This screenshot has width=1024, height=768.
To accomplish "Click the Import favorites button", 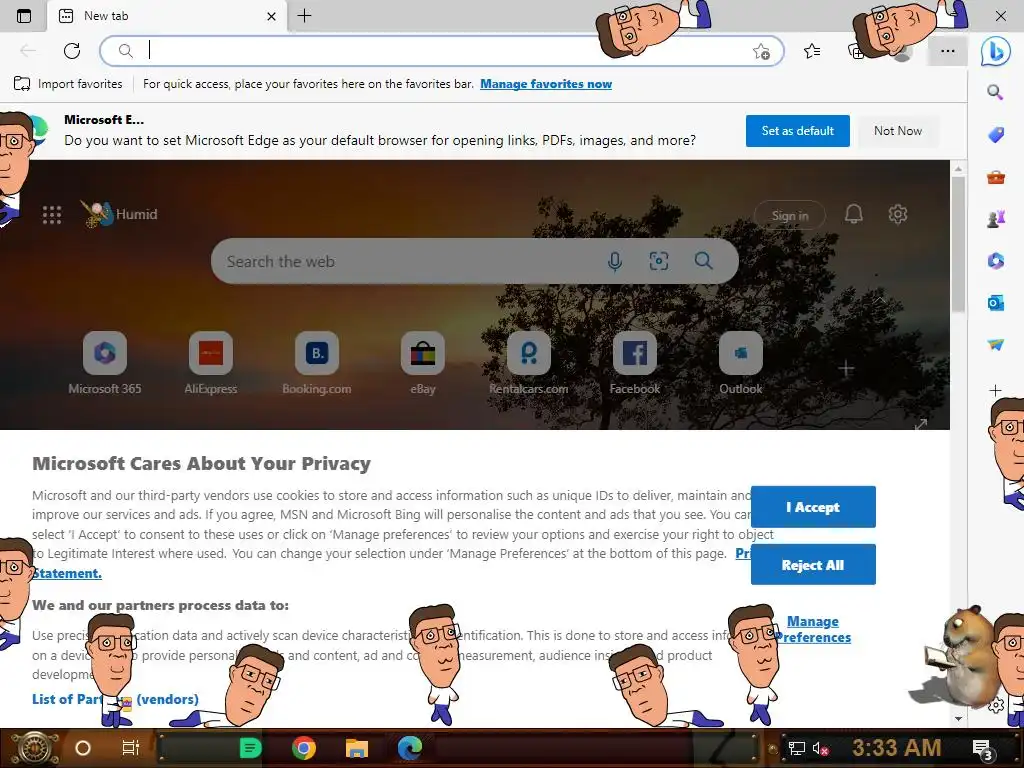I will tap(68, 84).
